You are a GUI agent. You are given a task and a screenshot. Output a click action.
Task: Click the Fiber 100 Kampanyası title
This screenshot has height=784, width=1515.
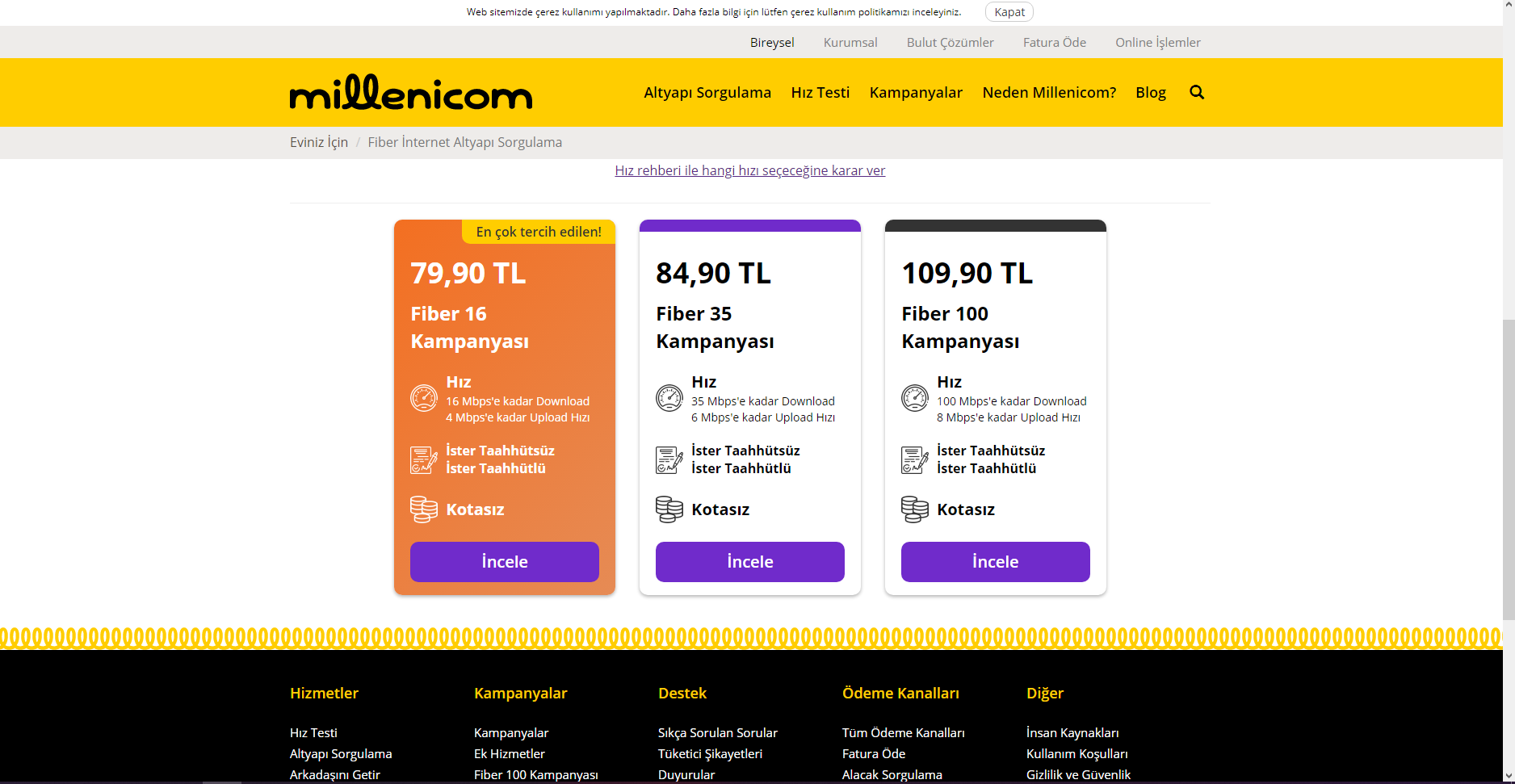961,327
